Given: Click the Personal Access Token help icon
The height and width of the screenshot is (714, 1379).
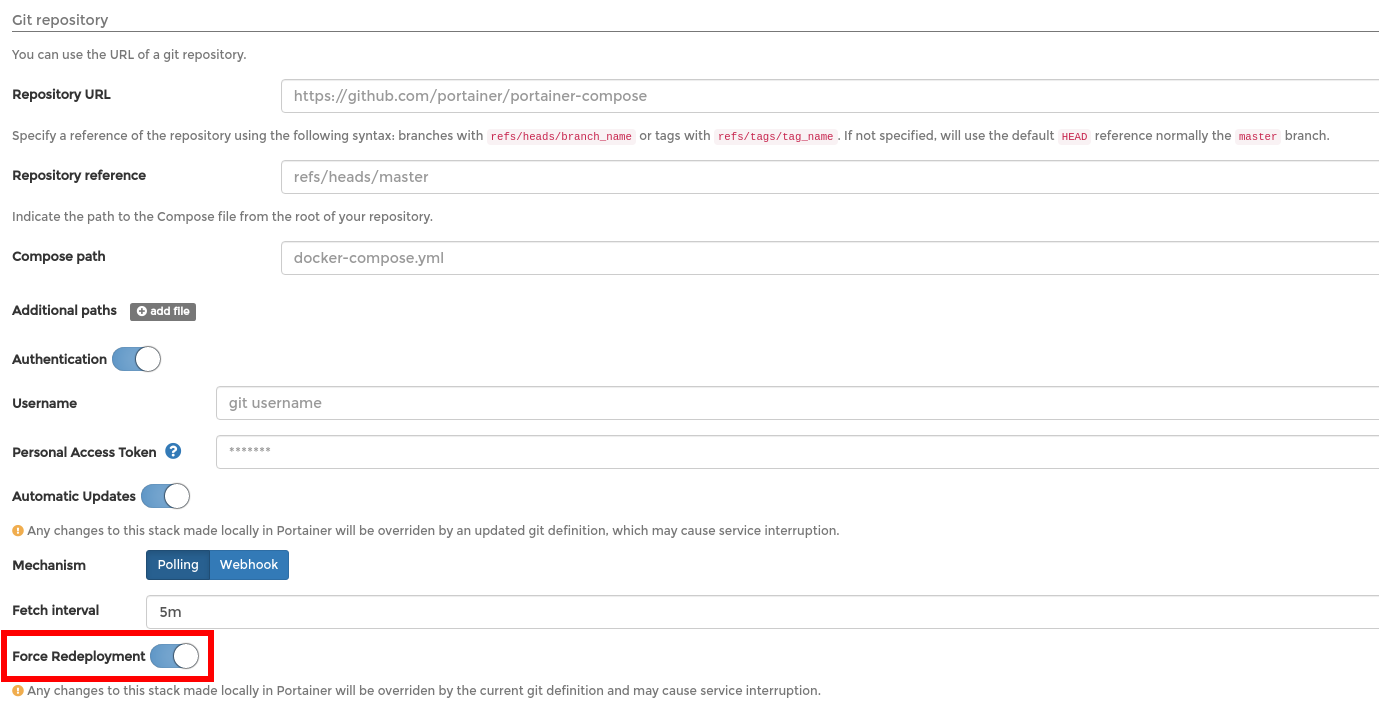Looking at the screenshot, I should 173,452.
